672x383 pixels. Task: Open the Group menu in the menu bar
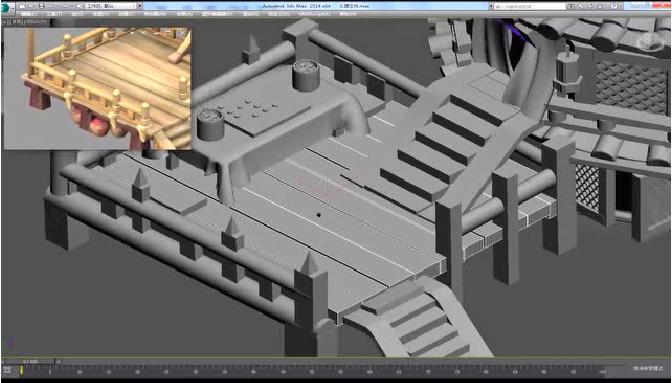click(77, 14)
